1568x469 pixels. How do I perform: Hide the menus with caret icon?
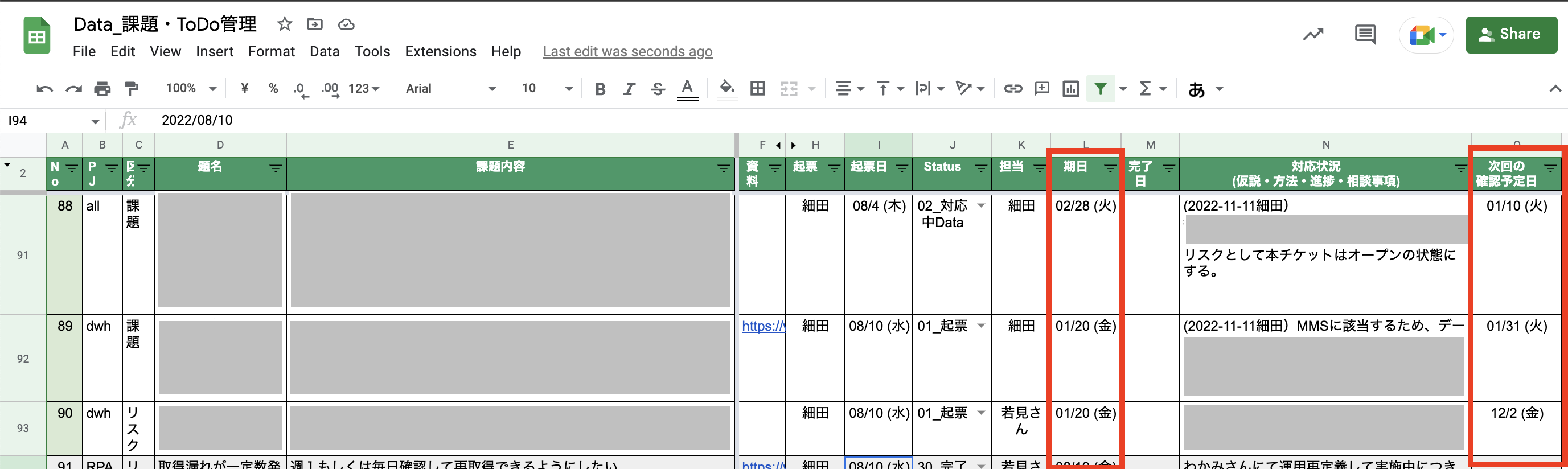tap(1555, 89)
